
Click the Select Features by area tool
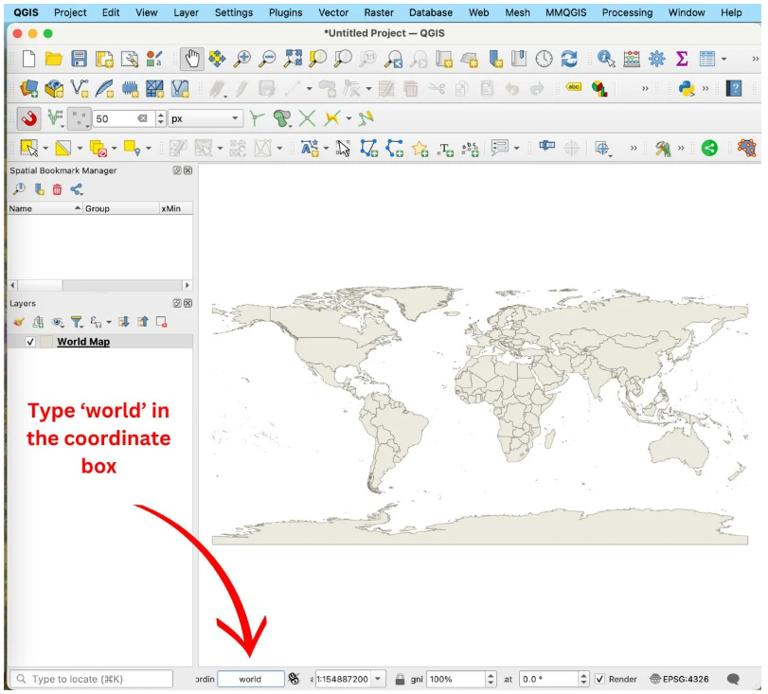[x=29, y=147]
